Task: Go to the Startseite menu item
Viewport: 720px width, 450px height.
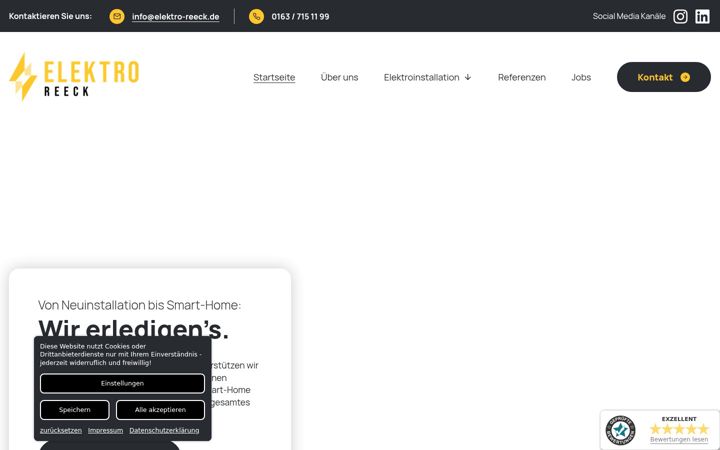Action: tap(274, 77)
